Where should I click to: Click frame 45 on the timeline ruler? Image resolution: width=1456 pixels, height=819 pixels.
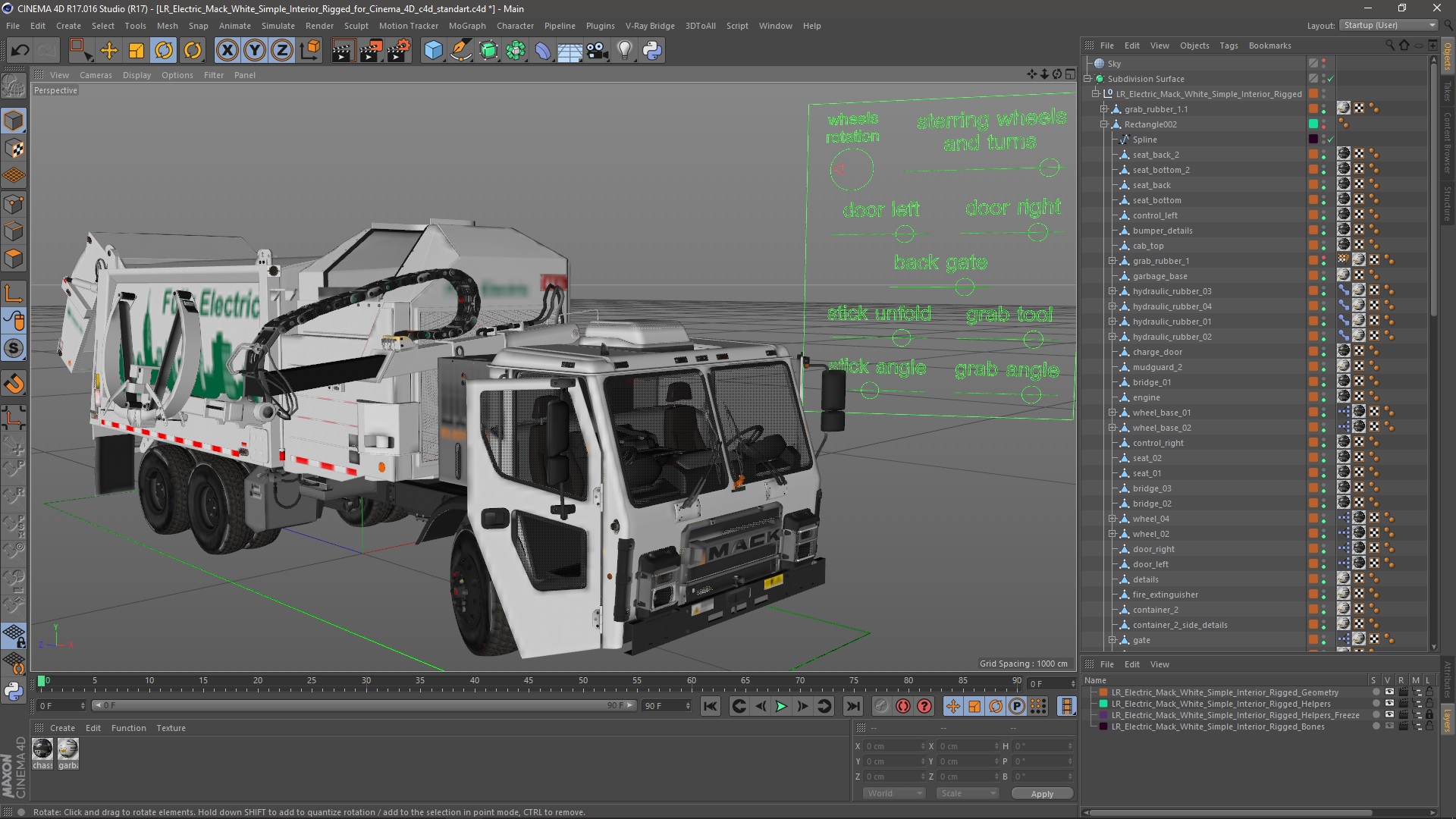click(x=529, y=681)
